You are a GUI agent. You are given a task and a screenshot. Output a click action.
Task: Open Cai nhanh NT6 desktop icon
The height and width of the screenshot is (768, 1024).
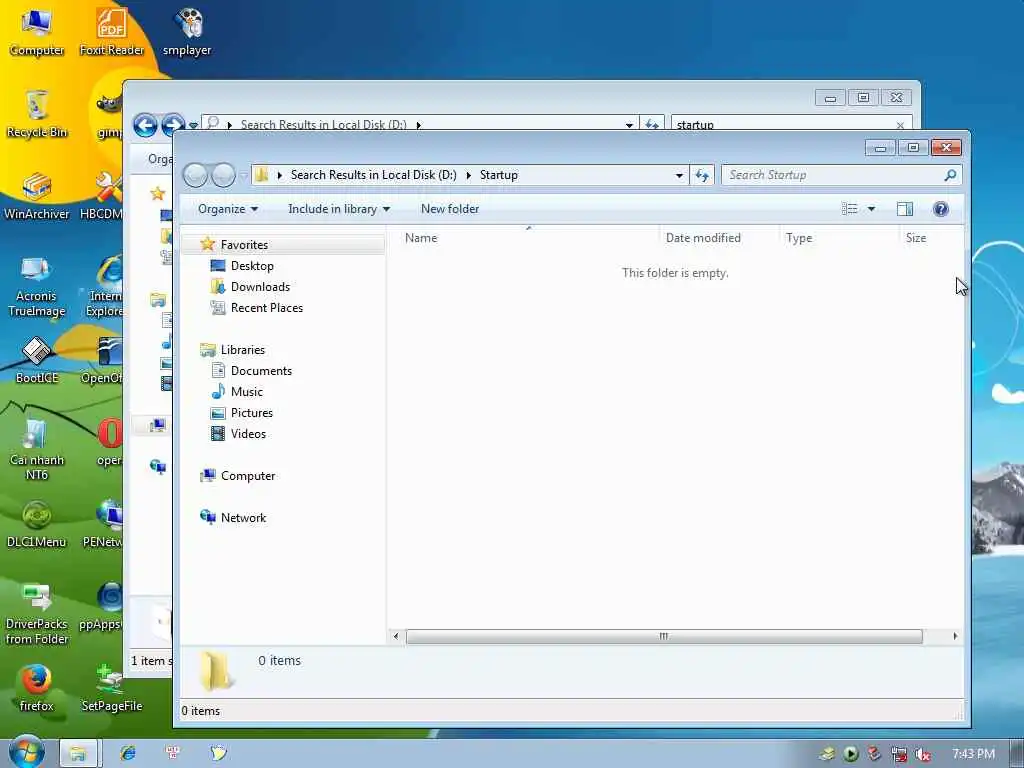37,449
